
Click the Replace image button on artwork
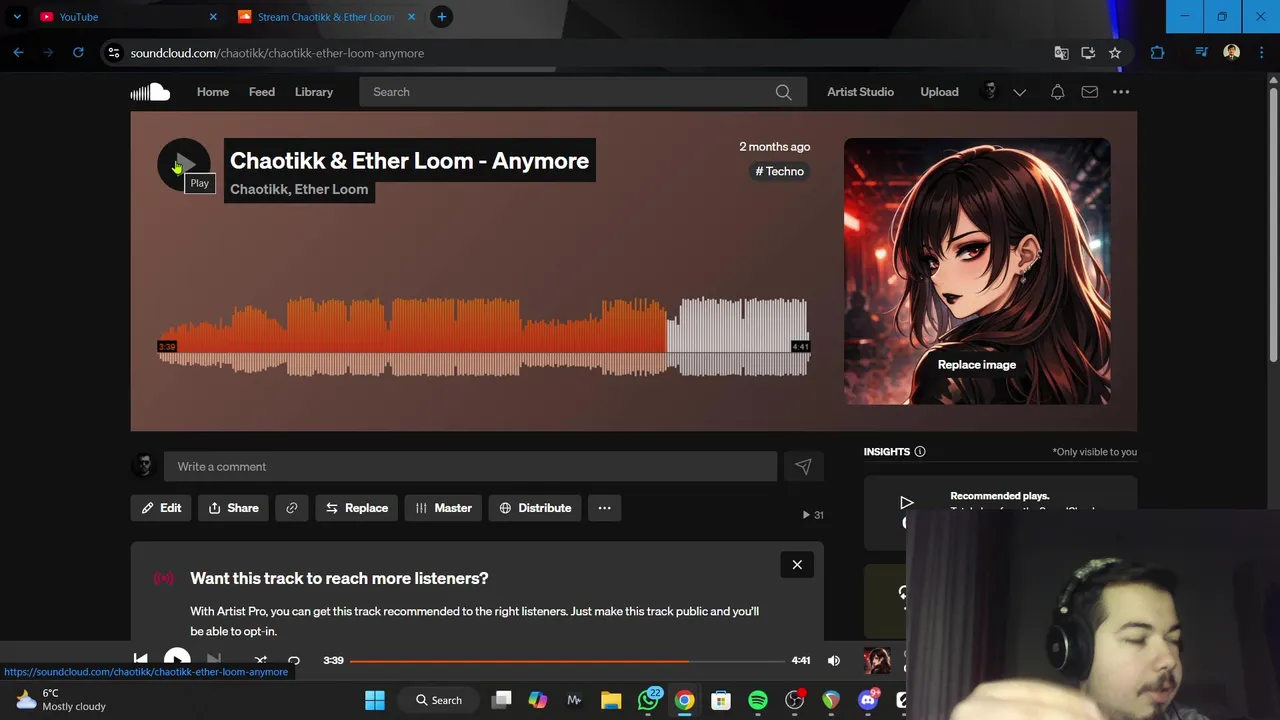pyautogui.click(x=977, y=365)
